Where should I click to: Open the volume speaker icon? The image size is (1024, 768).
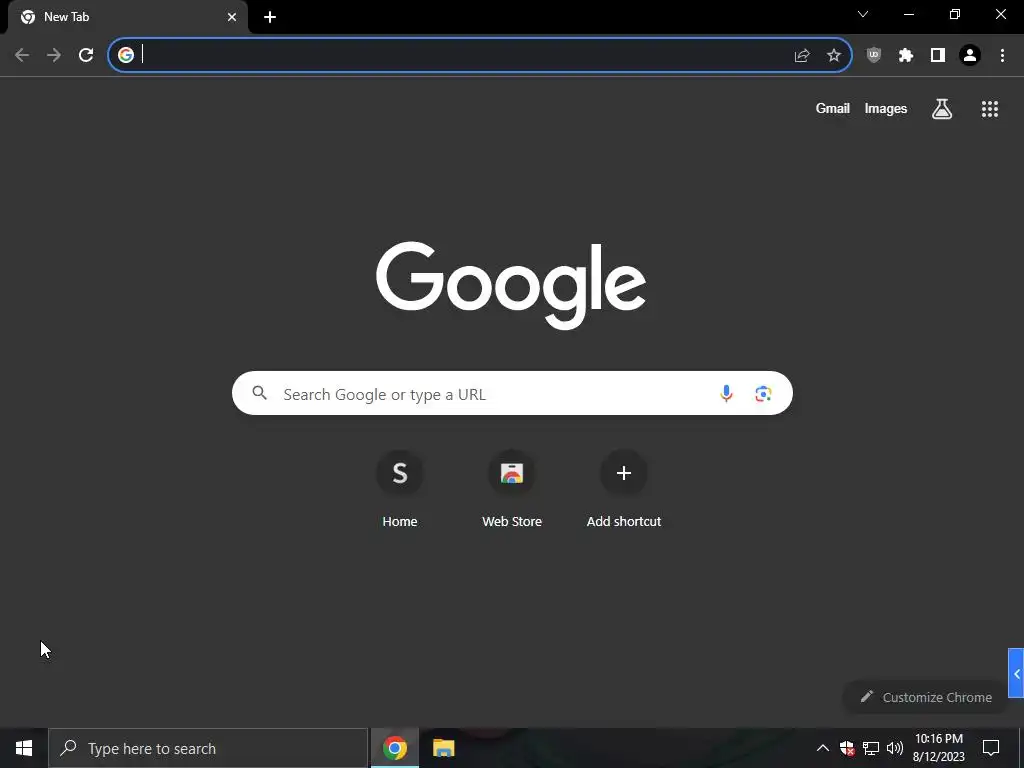point(895,748)
